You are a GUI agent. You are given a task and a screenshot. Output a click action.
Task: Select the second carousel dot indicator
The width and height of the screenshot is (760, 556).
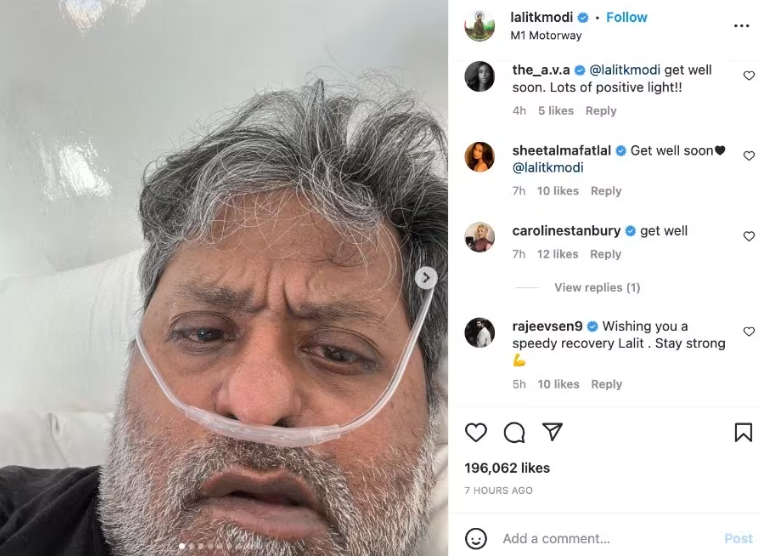(191, 546)
